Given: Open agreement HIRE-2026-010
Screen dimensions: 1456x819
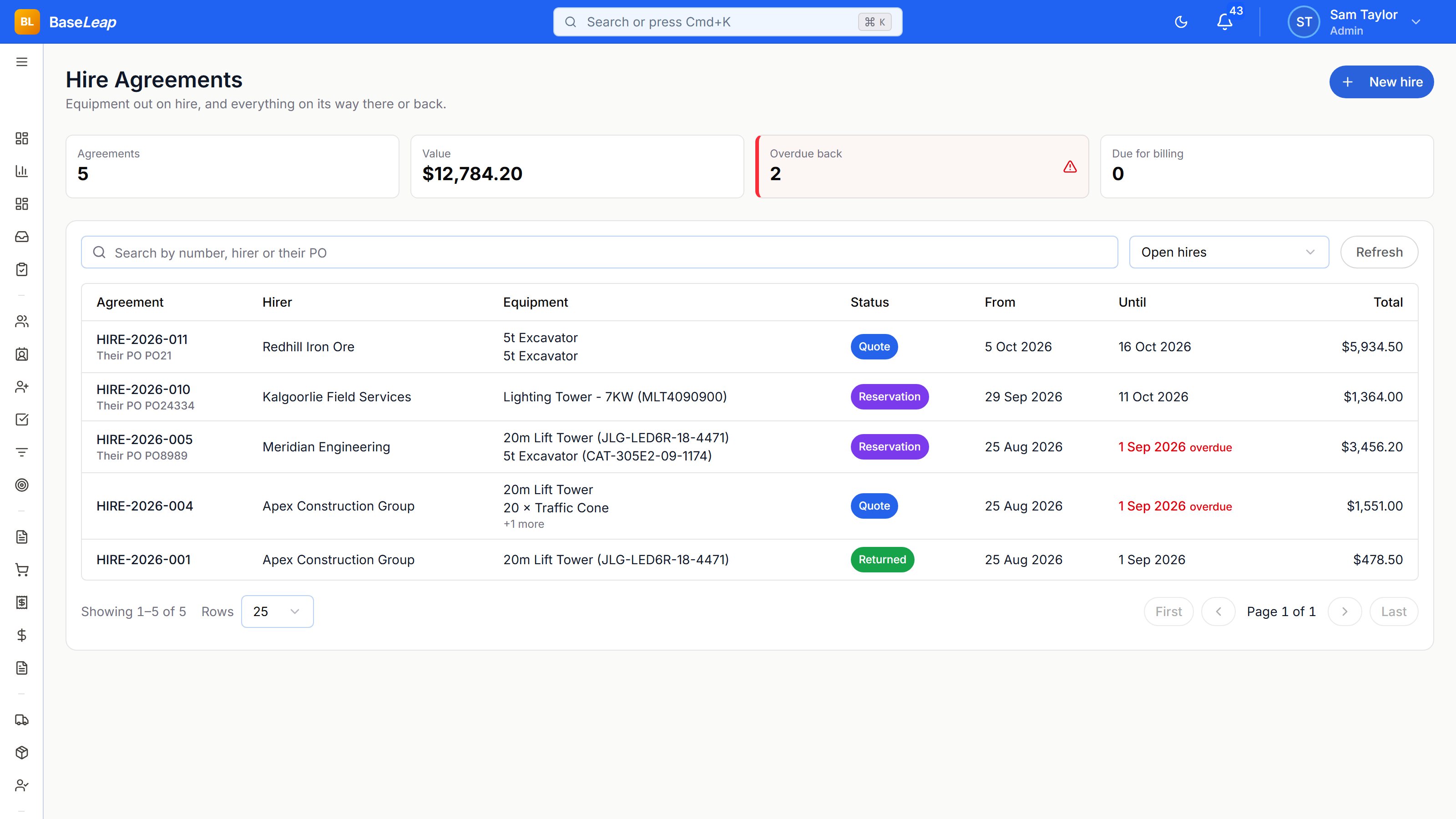Looking at the screenshot, I should coord(143,389).
